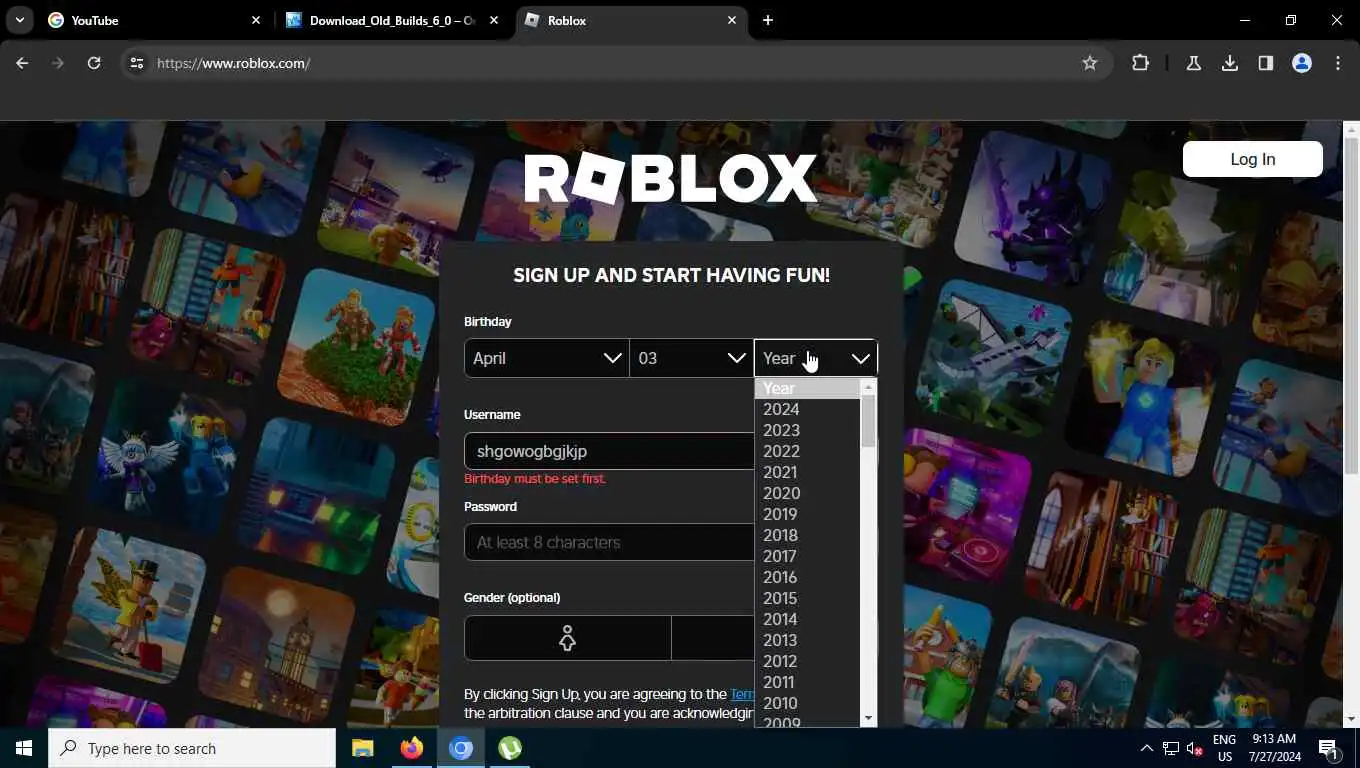Close the Download_Old_Builds tab
This screenshot has width=1360, height=768.
494,20
